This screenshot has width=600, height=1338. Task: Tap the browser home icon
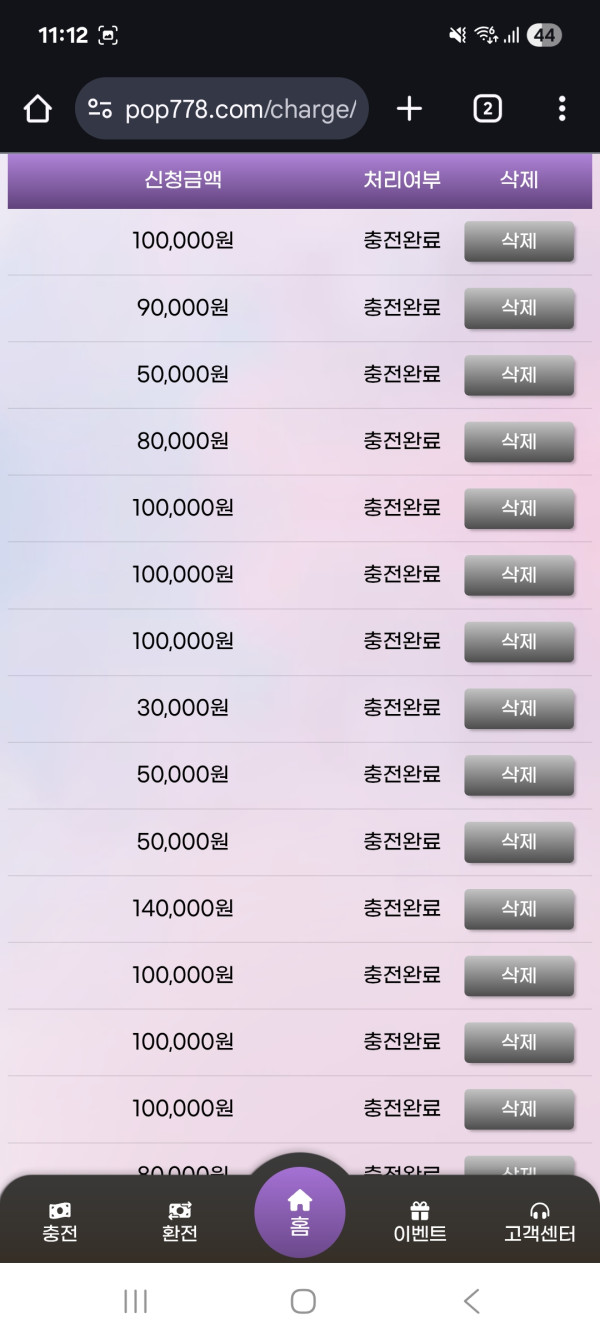(38, 109)
